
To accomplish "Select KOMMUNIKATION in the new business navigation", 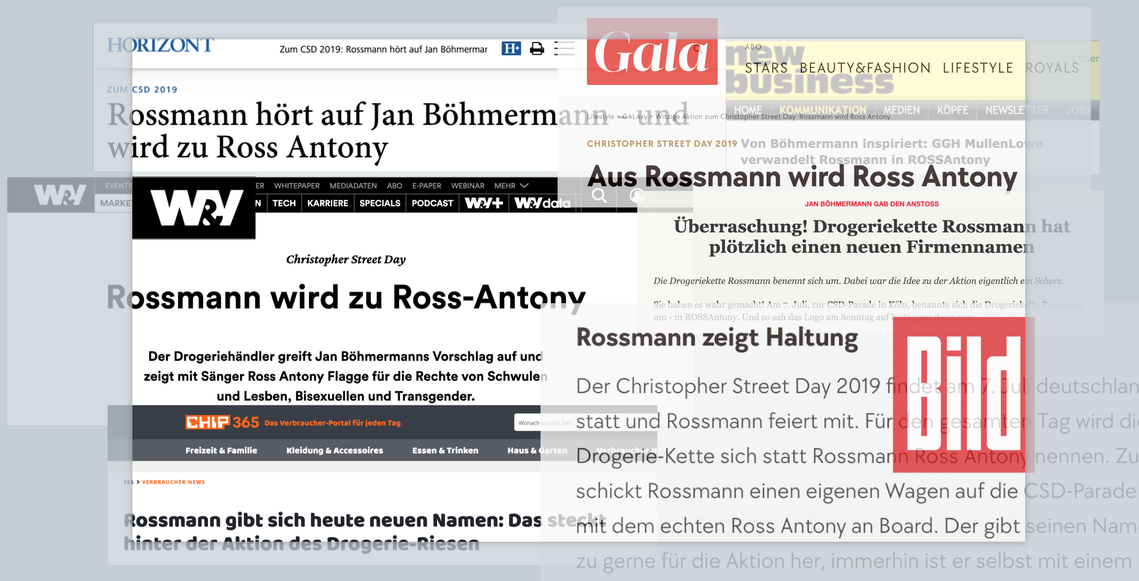I will click(823, 110).
